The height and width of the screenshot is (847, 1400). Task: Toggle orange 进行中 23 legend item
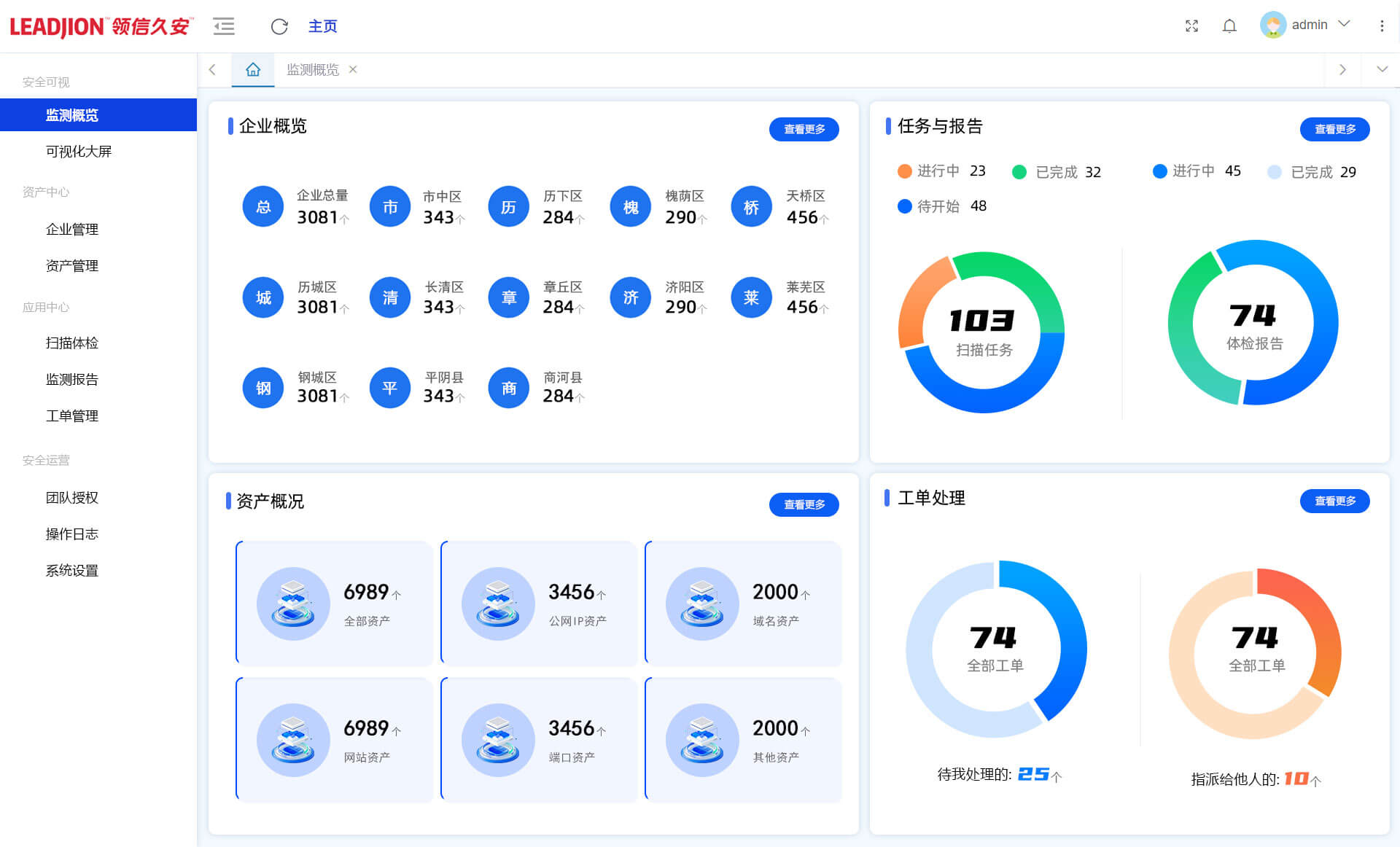click(x=941, y=171)
